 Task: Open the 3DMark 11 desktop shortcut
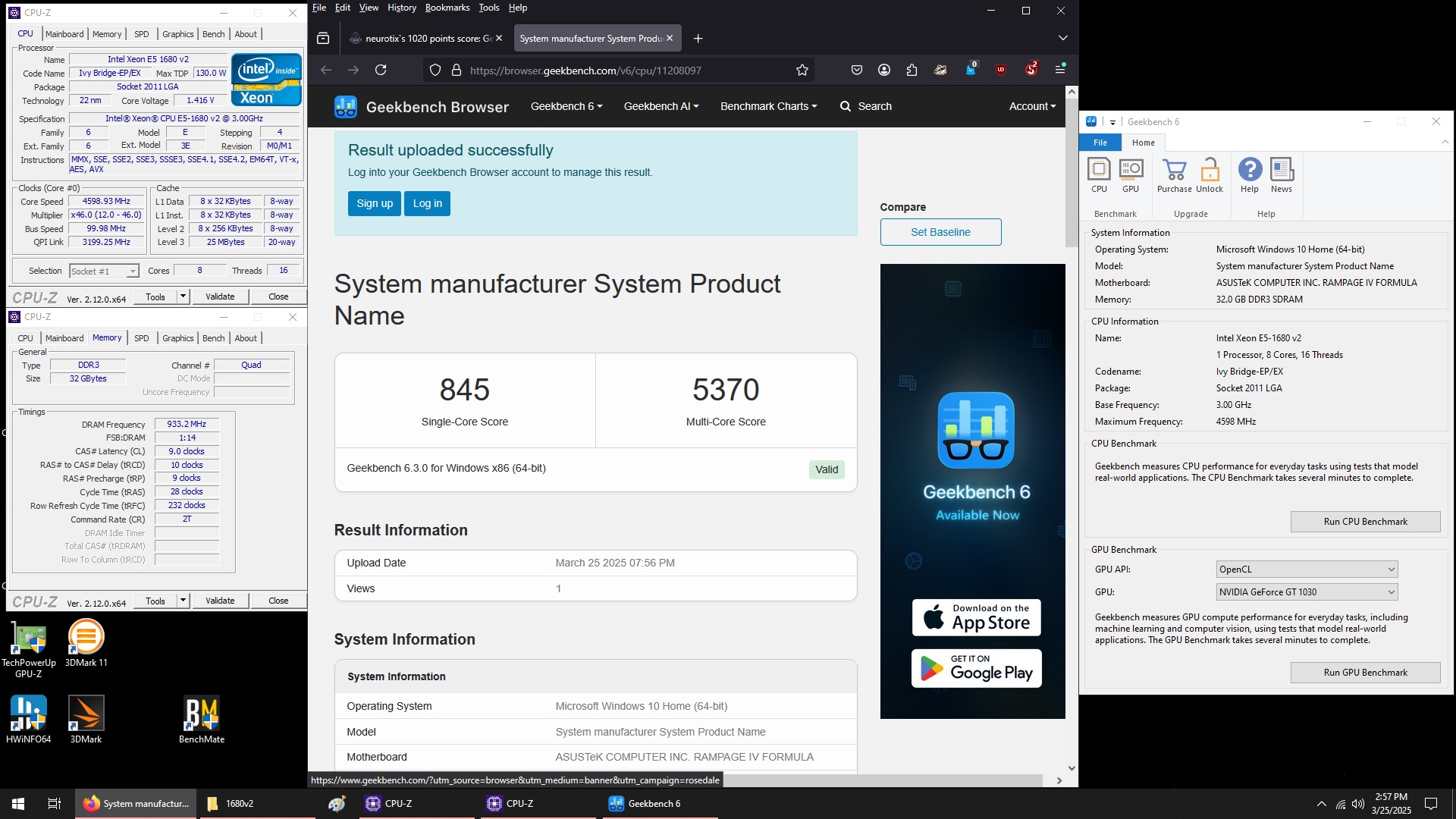pos(86,644)
